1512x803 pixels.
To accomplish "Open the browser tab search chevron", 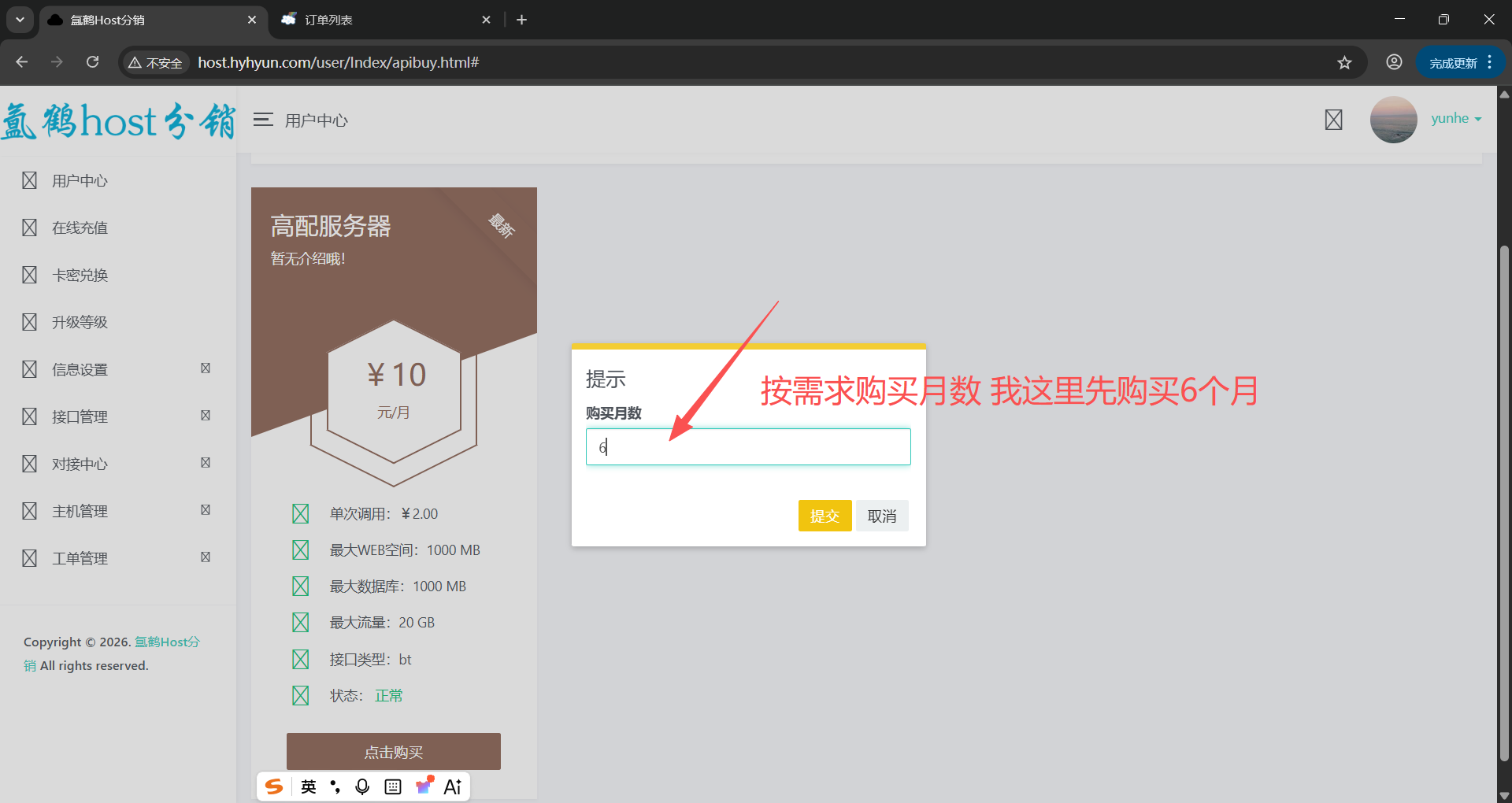I will (20, 20).
